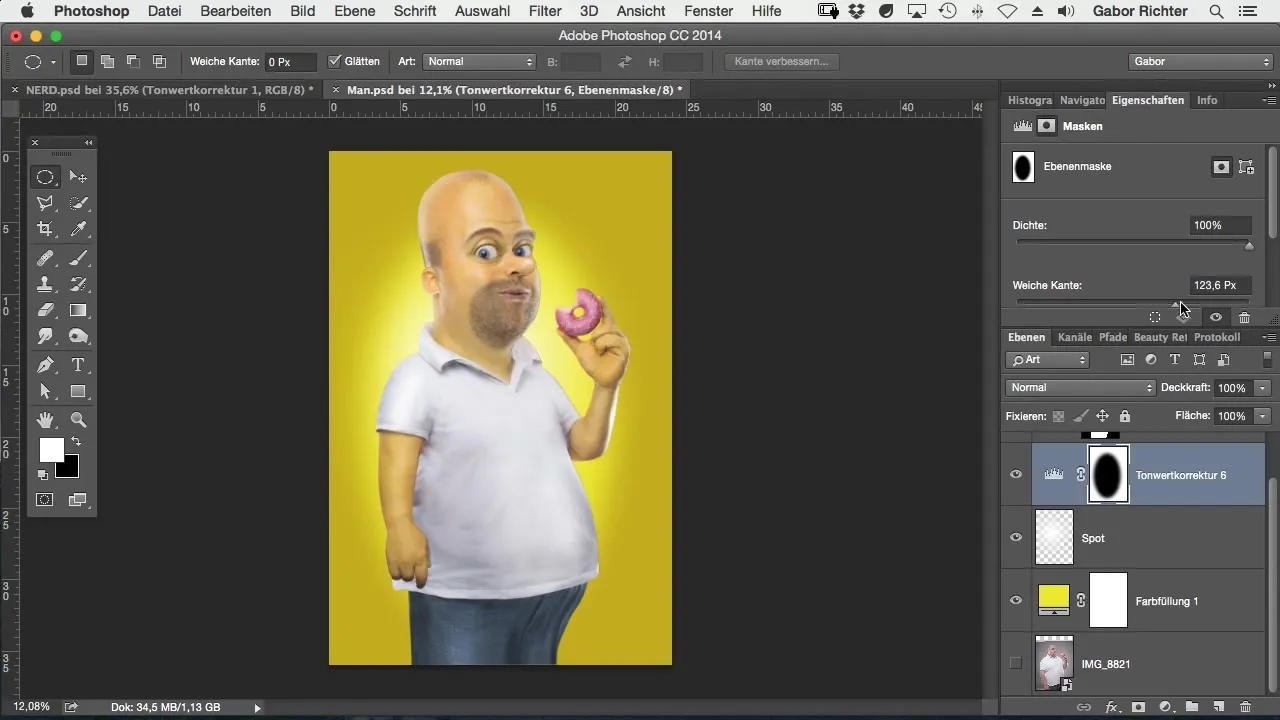
Task: Add layer mask from Layers panel bottom
Action: tap(1138, 706)
